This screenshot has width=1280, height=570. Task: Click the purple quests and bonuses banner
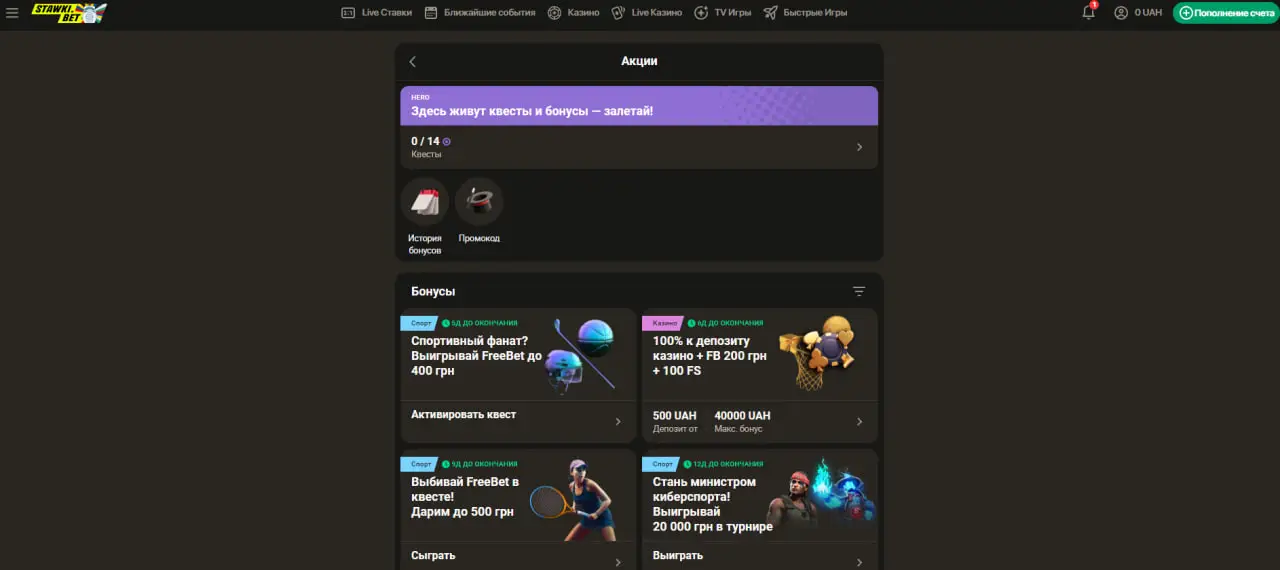tap(639, 106)
